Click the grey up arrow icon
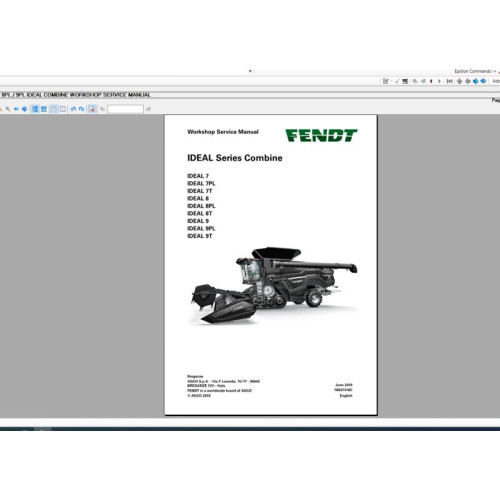The height and width of the screenshot is (500, 500). (459, 81)
